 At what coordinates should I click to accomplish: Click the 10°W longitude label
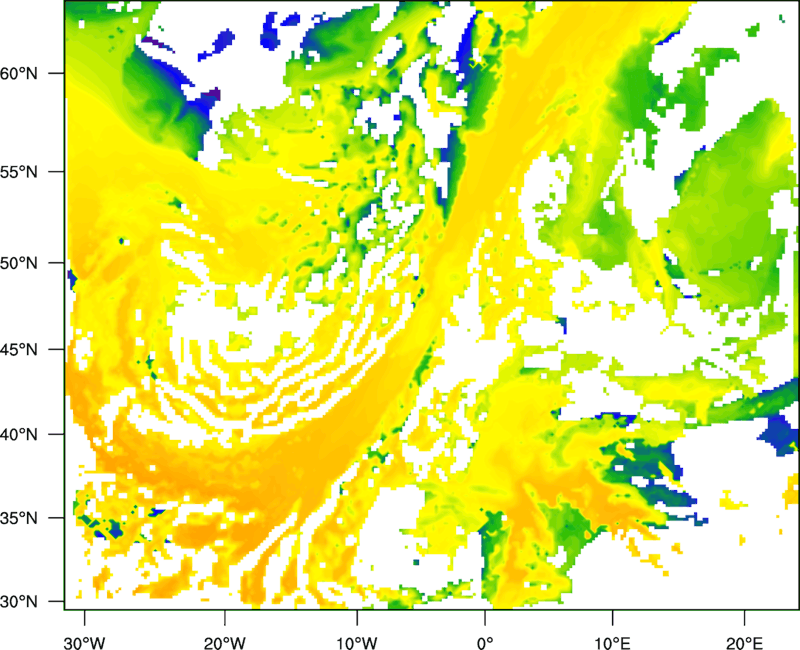pos(357,643)
